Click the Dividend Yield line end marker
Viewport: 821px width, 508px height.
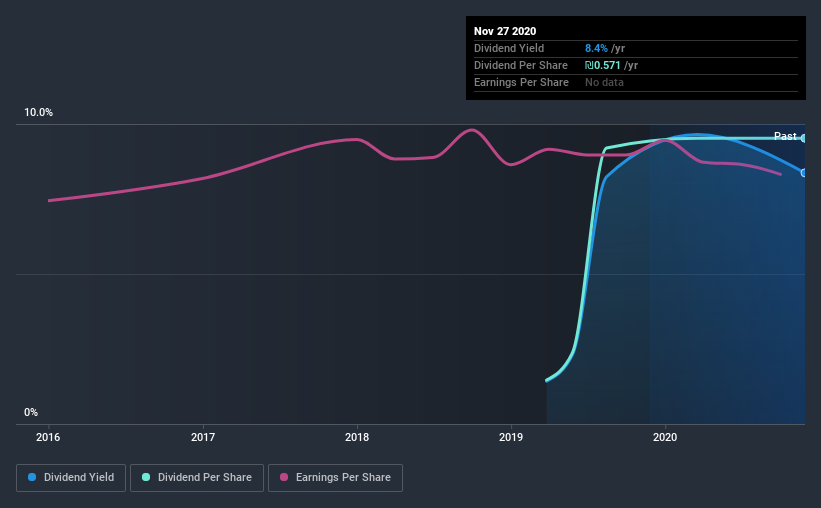point(804,173)
